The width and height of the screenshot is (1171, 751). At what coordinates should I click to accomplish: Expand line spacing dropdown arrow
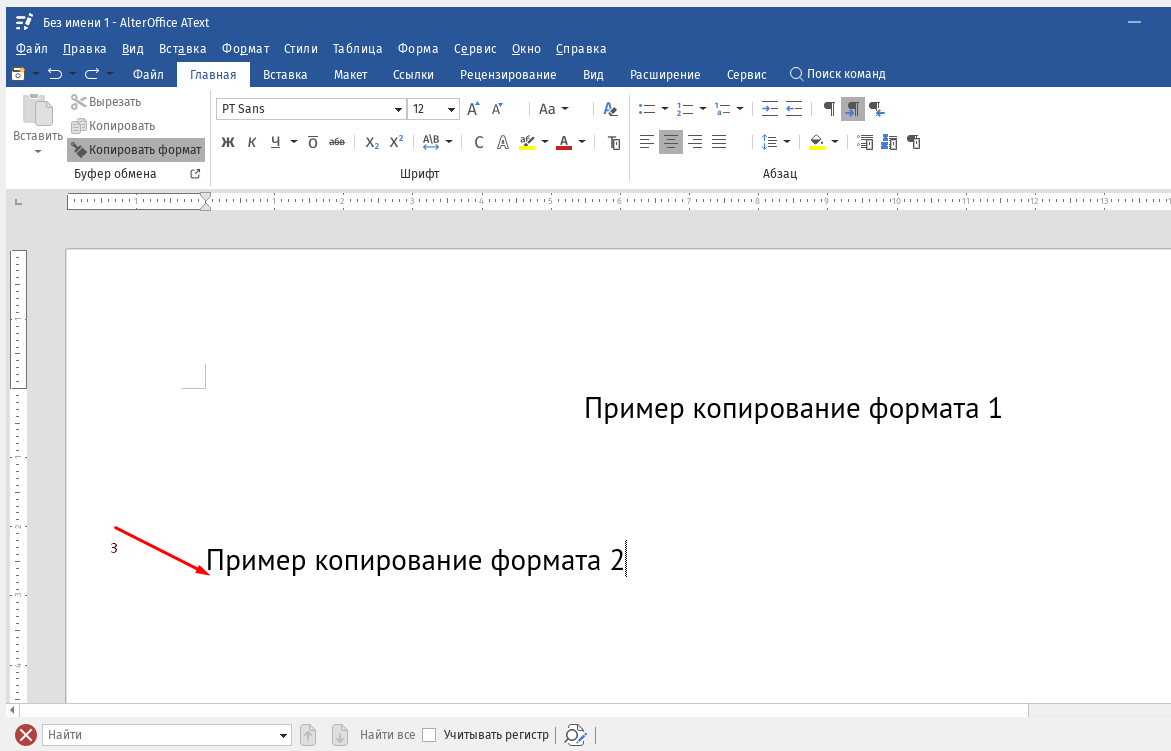click(786, 142)
